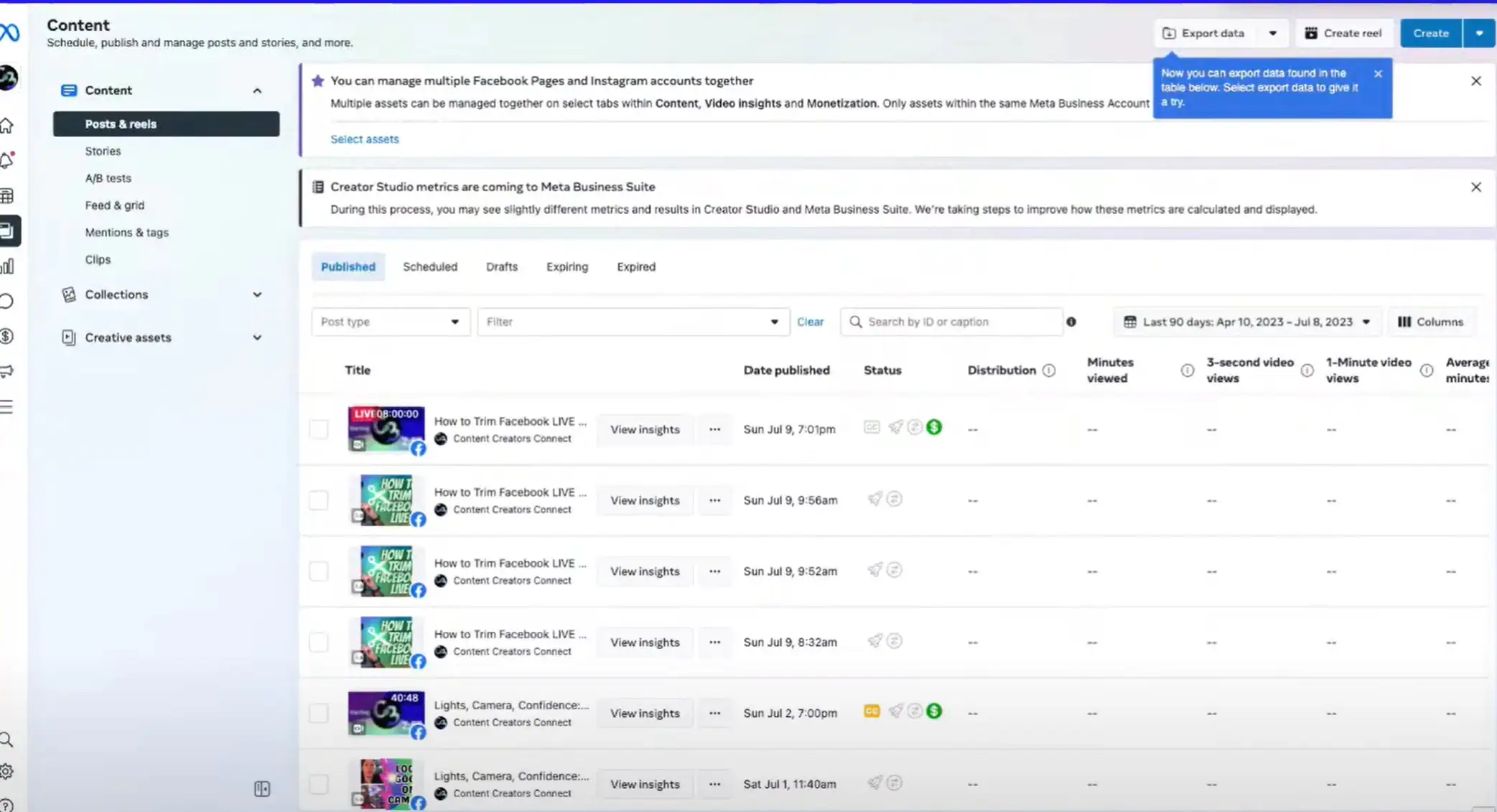
Task: Click the Columns icon to customize
Action: coord(1431,321)
